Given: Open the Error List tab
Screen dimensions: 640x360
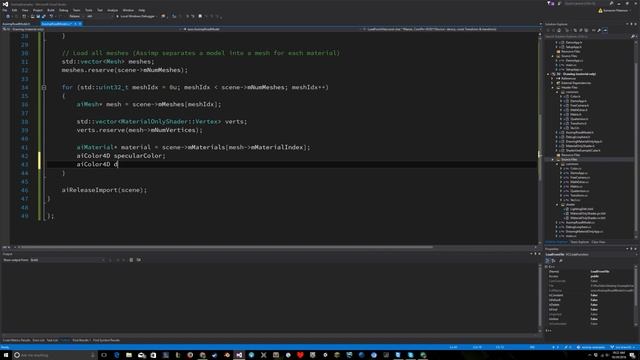Looking at the screenshot, I should point(38,340).
